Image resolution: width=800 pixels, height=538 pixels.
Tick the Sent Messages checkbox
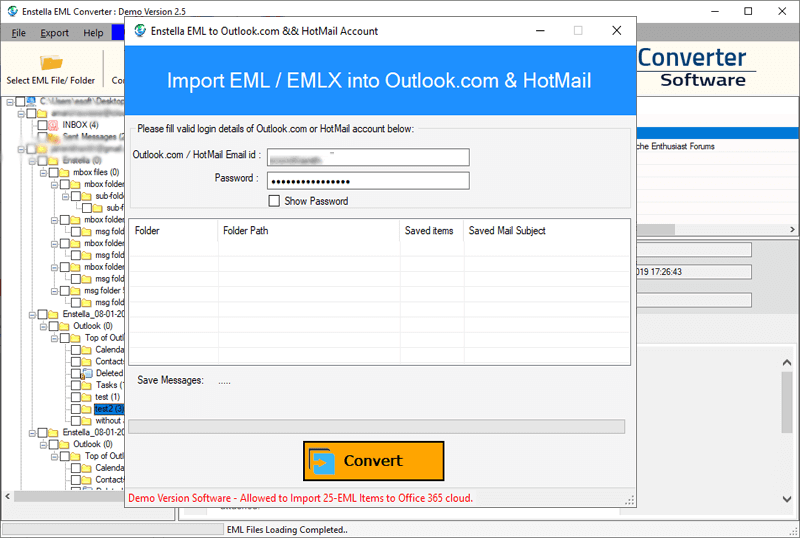pos(43,137)
